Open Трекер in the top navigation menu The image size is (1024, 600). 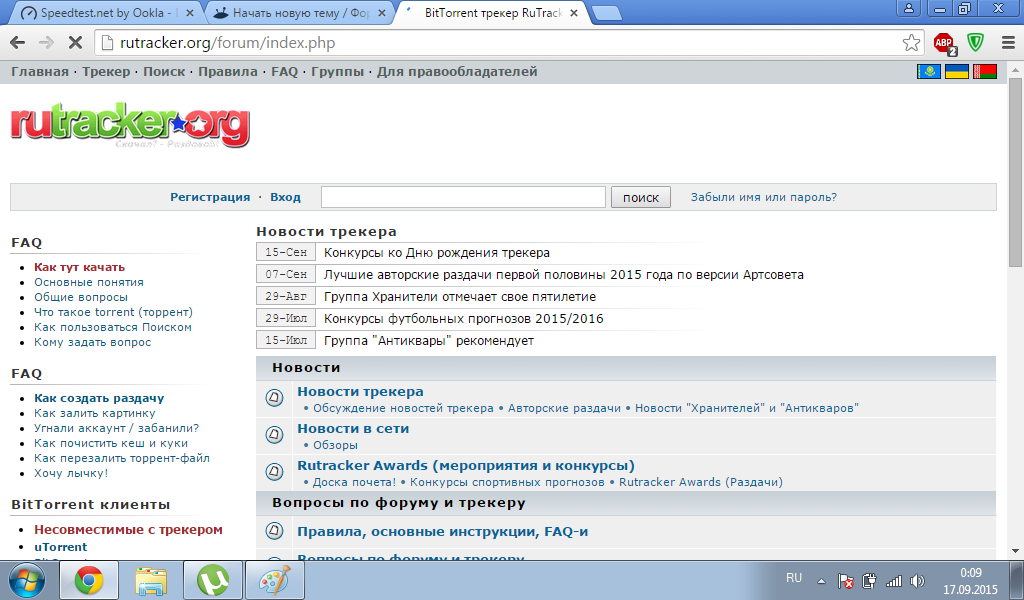point(106,72)
